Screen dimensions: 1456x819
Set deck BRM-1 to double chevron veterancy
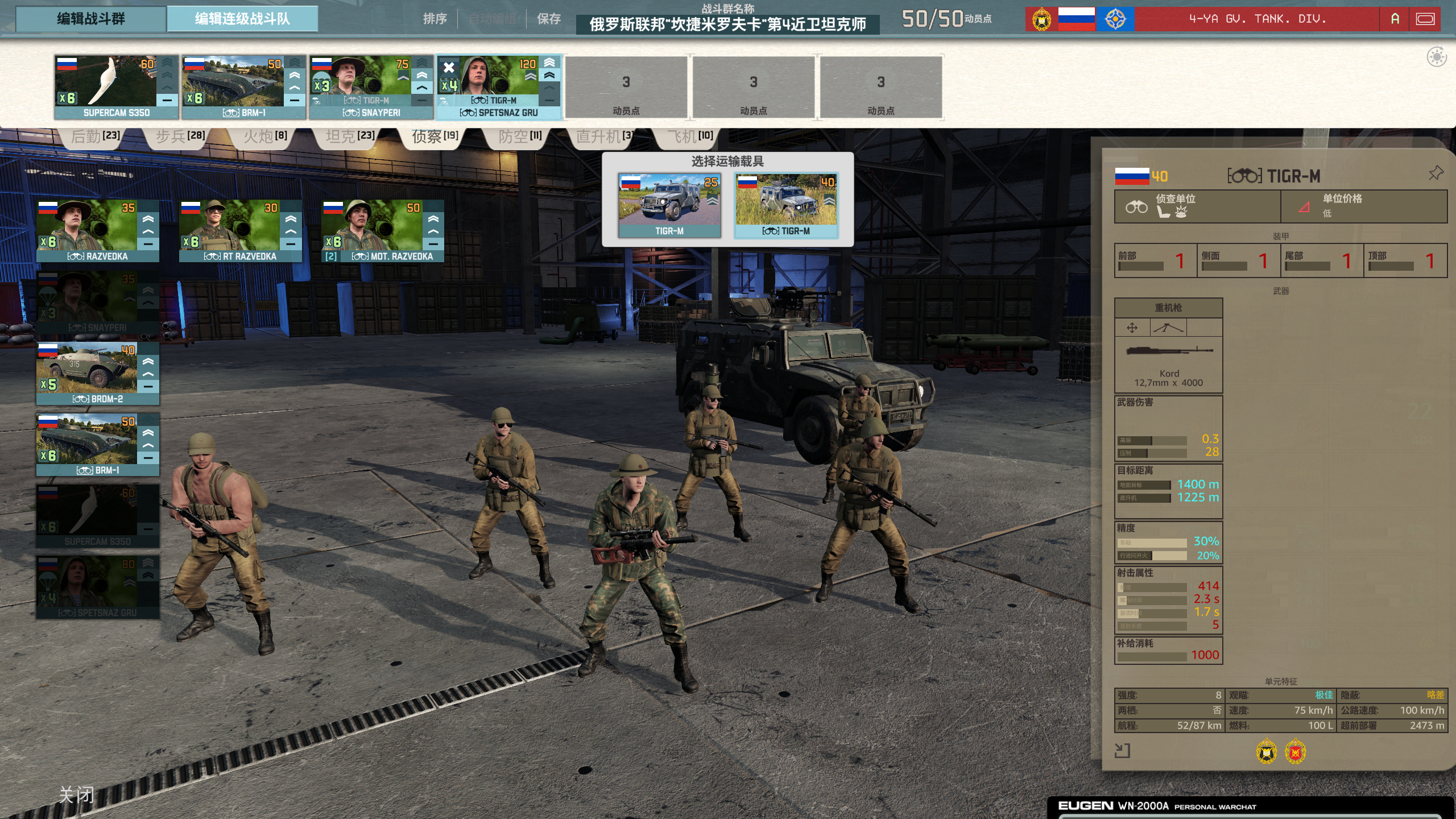point(294,75)
